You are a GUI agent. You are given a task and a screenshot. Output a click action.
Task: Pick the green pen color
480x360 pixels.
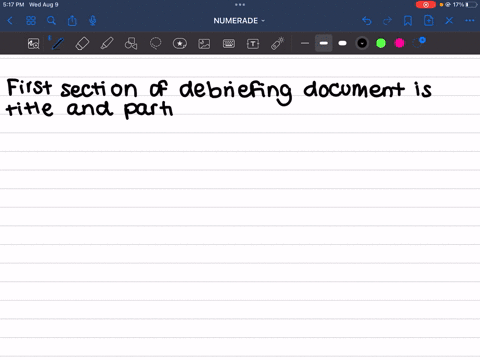381,43
